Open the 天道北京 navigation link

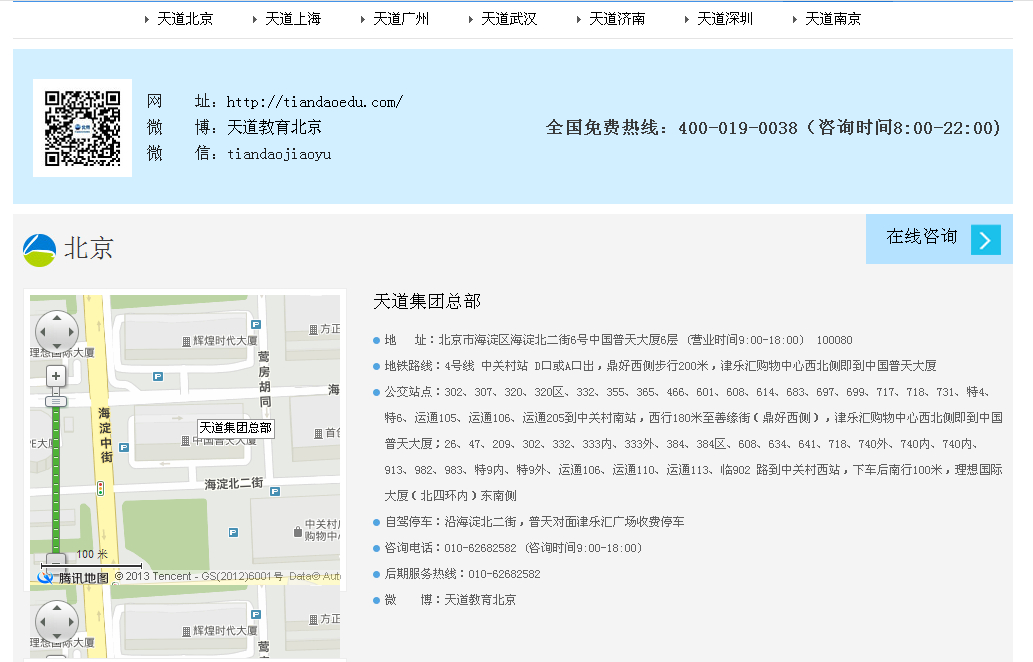tap(185, 19)
